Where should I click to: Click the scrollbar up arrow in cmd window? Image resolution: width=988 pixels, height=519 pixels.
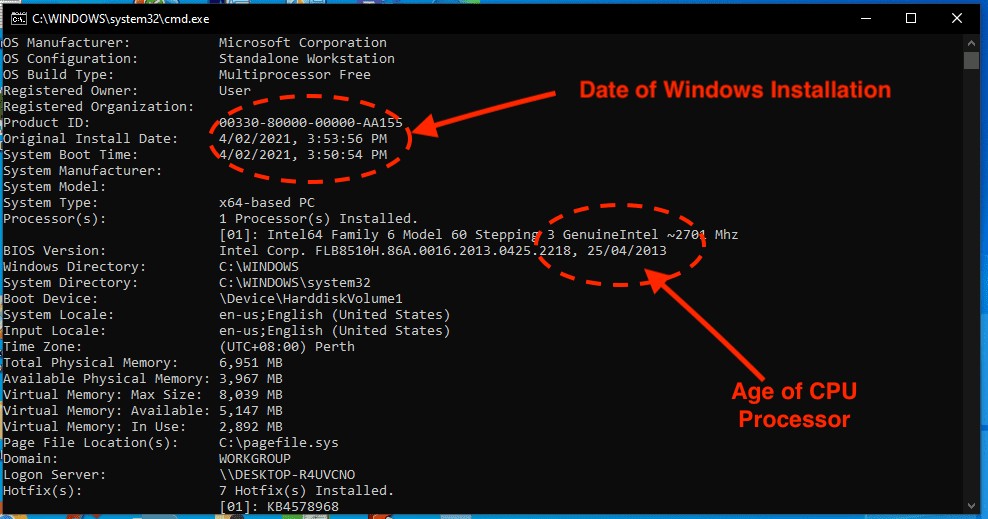coord(971,43)
